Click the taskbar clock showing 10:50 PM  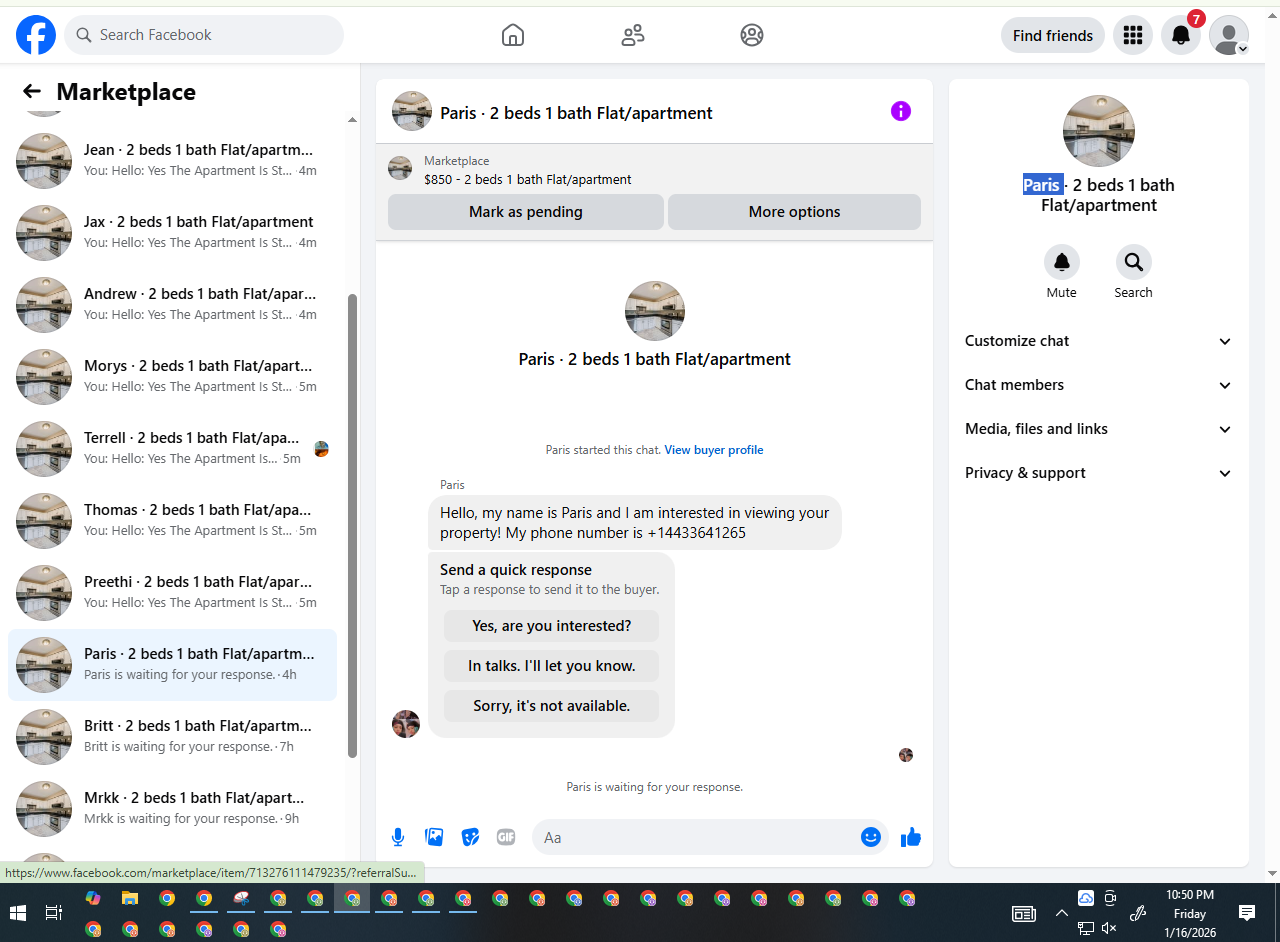(x=1190, y=913)
